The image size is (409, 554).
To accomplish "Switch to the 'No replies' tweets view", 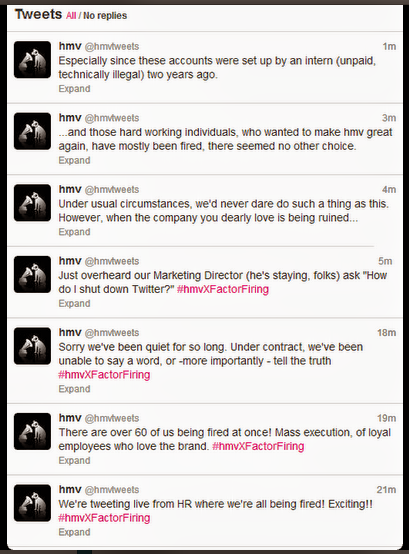I will 105,16.
